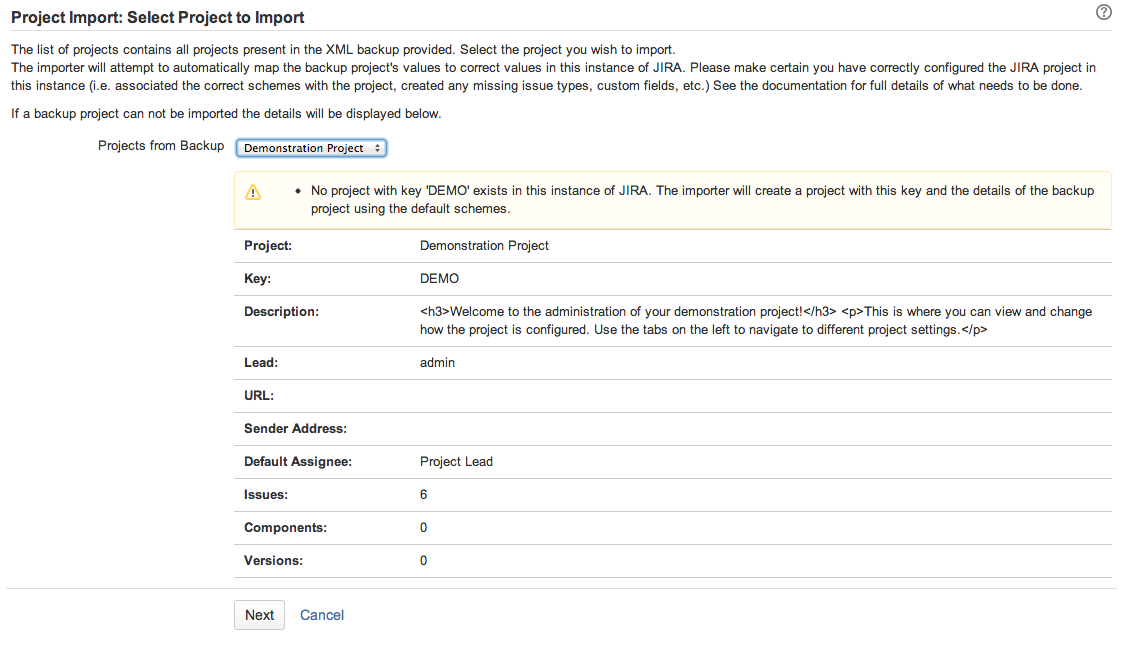
Task: Click the 'URL:' row label
Action: tap(259, 396)
